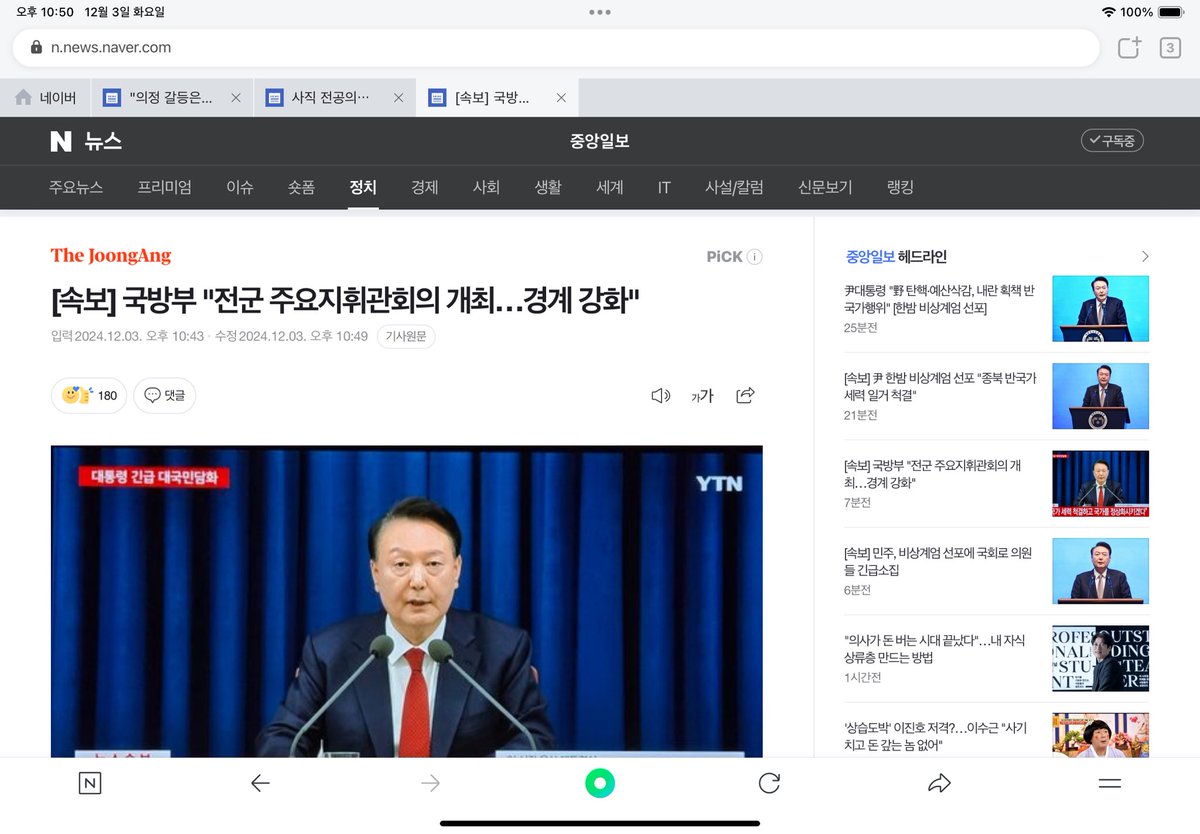The width and height of the screenshot is (1200, 834).
Task: Open the 기사원문 original article link
Action: tap(406, 336)
